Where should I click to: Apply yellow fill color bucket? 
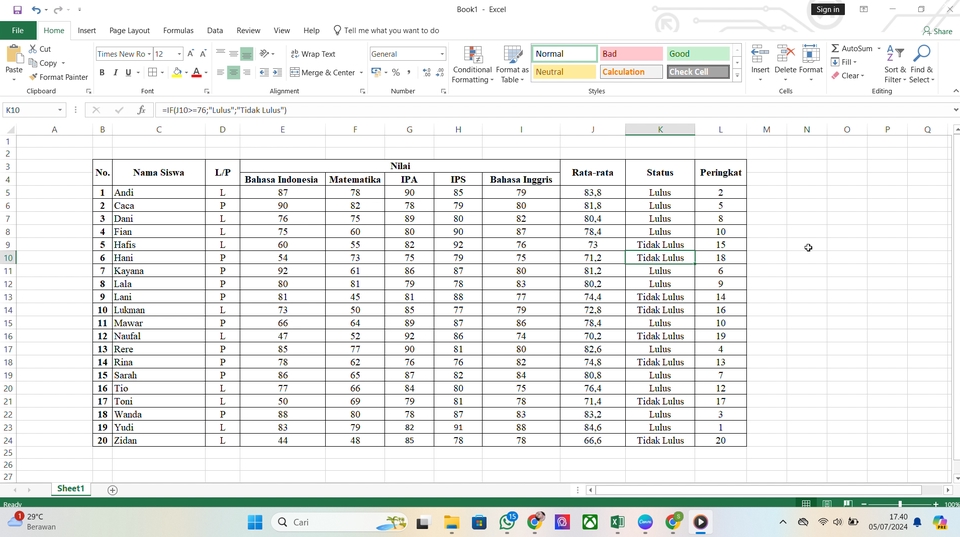pos(177,72)
